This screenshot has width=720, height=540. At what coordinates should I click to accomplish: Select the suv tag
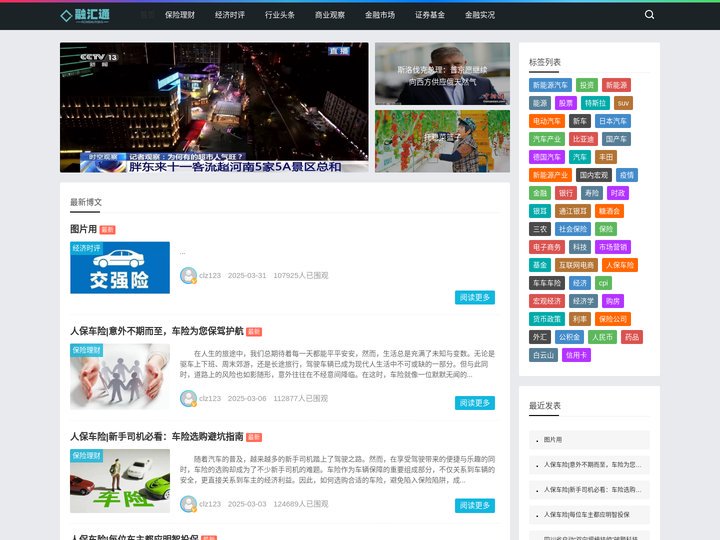point(623,103)
